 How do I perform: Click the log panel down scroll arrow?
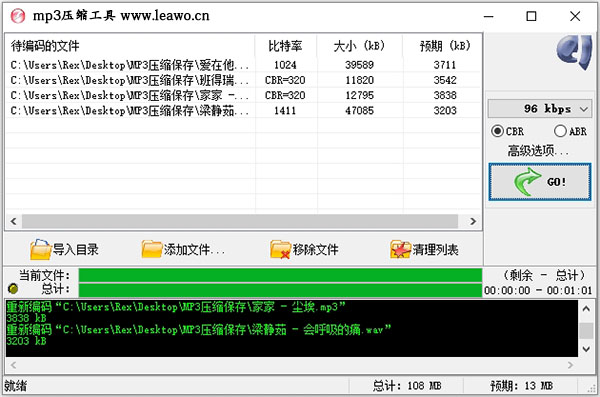click(x=586, y=349)
